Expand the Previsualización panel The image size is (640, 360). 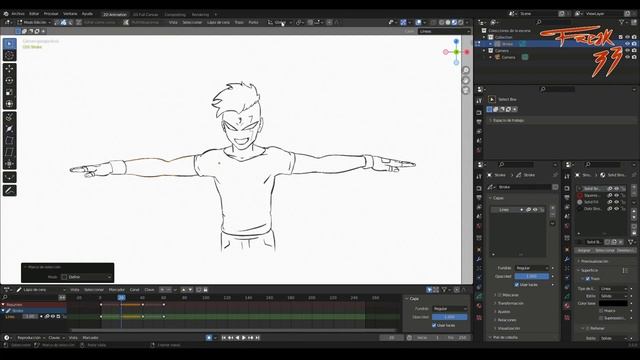(x=594, y=261)
